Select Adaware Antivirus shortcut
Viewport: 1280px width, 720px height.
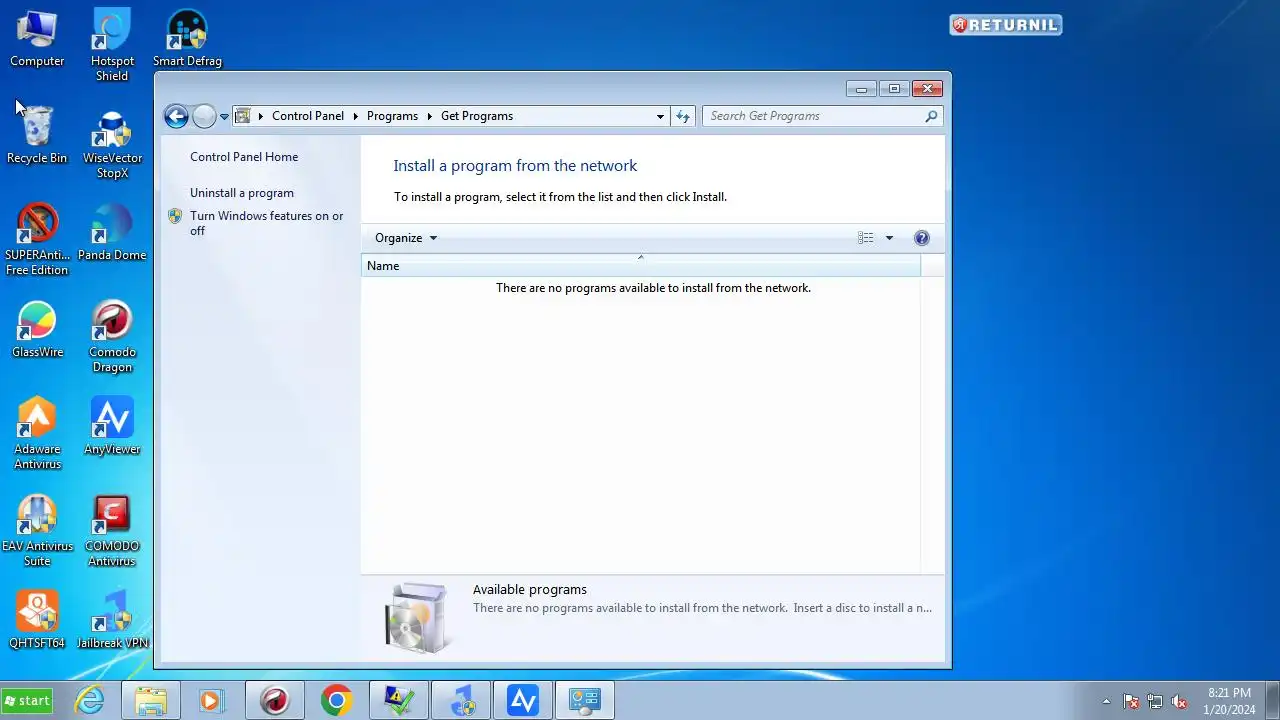pos(37,434)
